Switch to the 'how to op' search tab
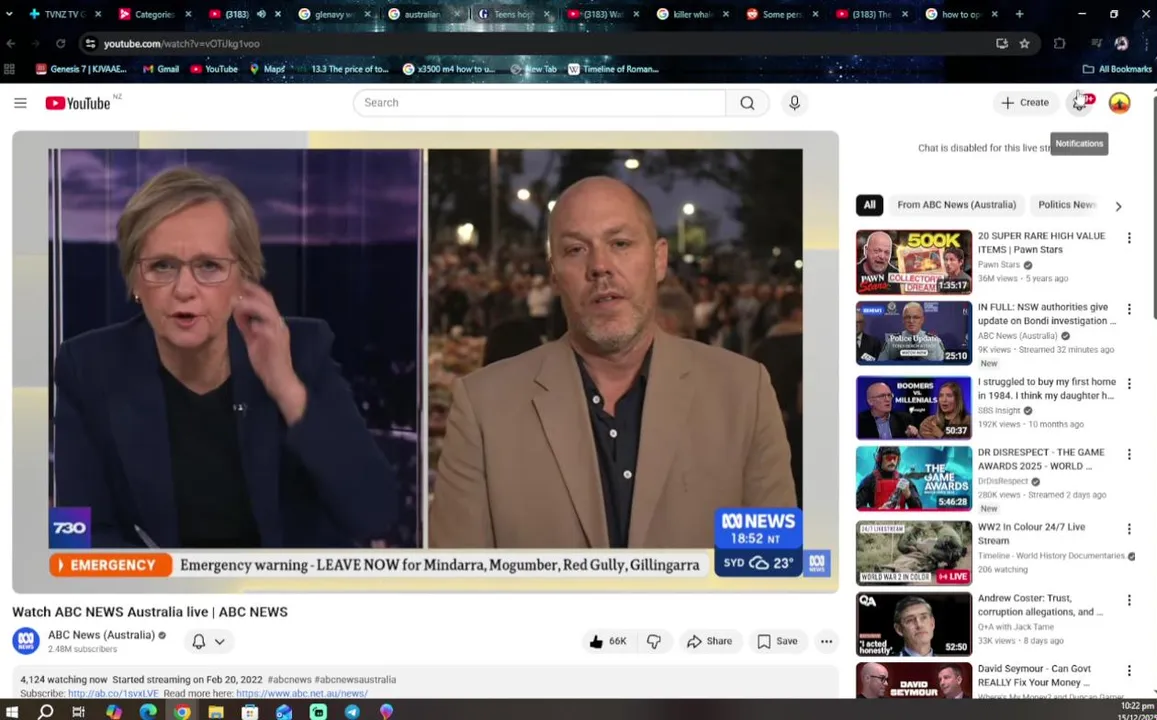The width and height of the screenshot is (1157, 720). tap(962, 14)
